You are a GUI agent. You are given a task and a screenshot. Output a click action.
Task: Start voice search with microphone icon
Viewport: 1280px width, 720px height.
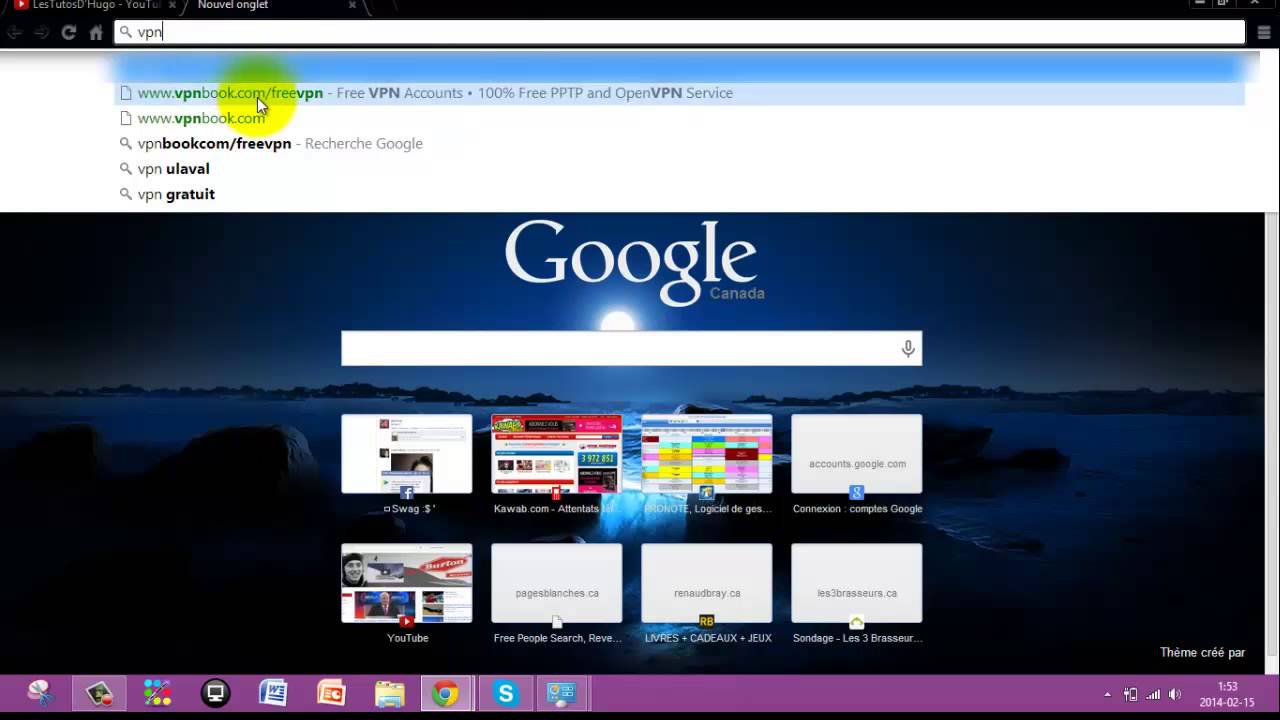tap(908, 348)
